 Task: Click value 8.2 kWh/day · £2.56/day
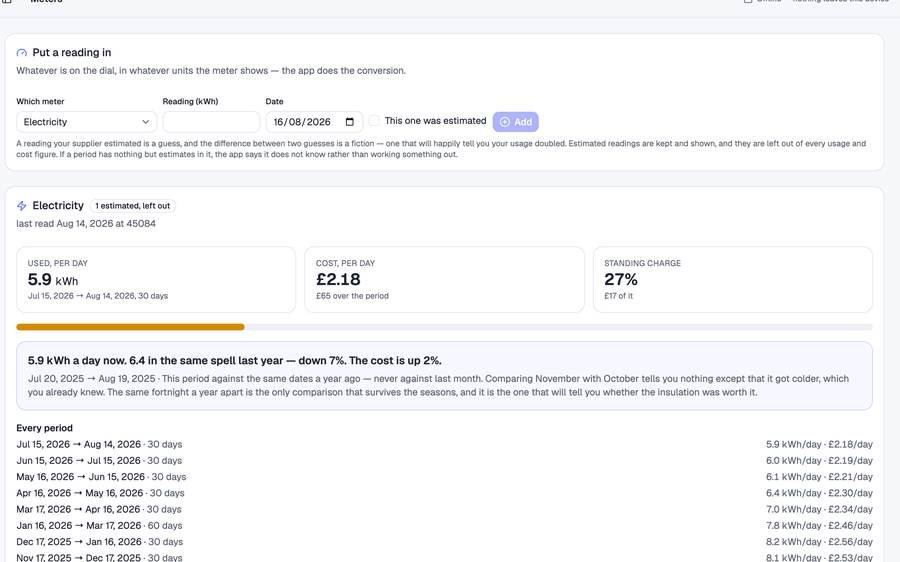point(819,542)
